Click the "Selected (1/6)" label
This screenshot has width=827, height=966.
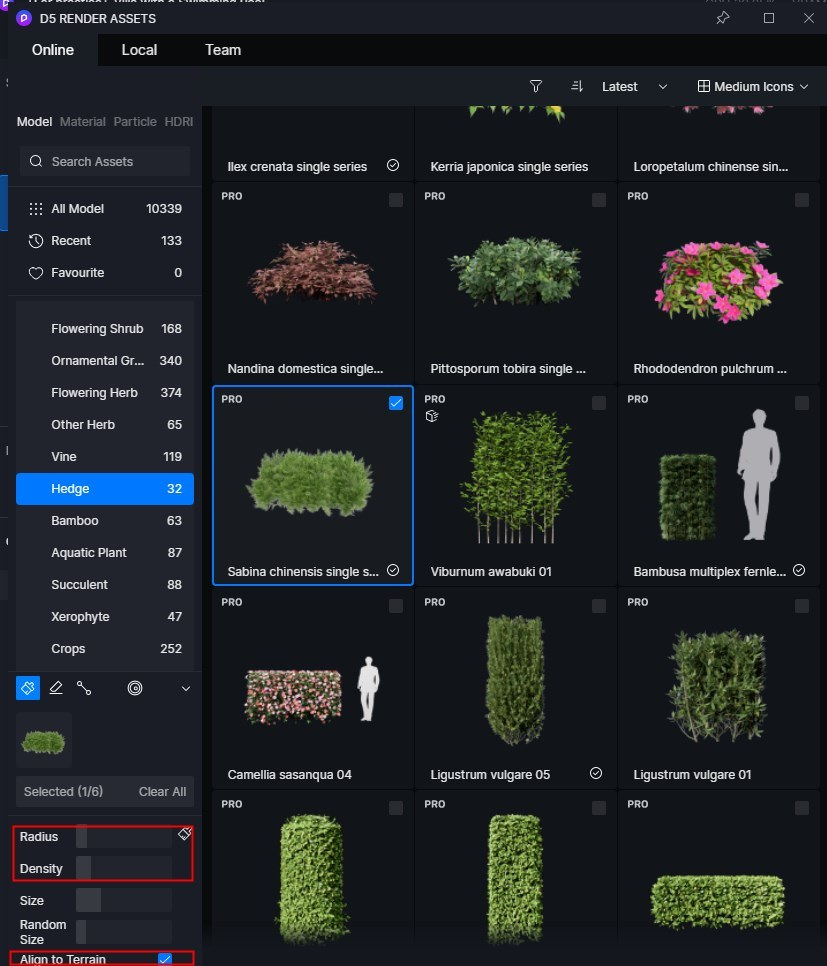(x=63, y=792)
